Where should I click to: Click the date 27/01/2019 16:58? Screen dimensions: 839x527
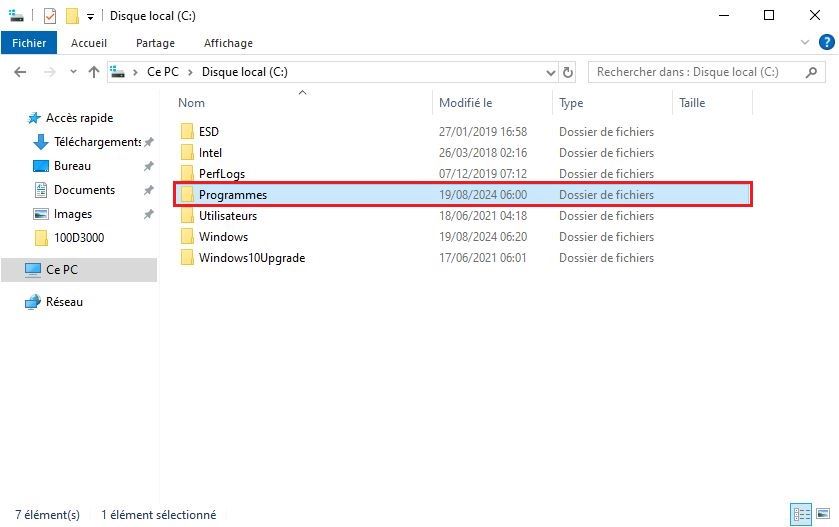[x=483, y=132]
